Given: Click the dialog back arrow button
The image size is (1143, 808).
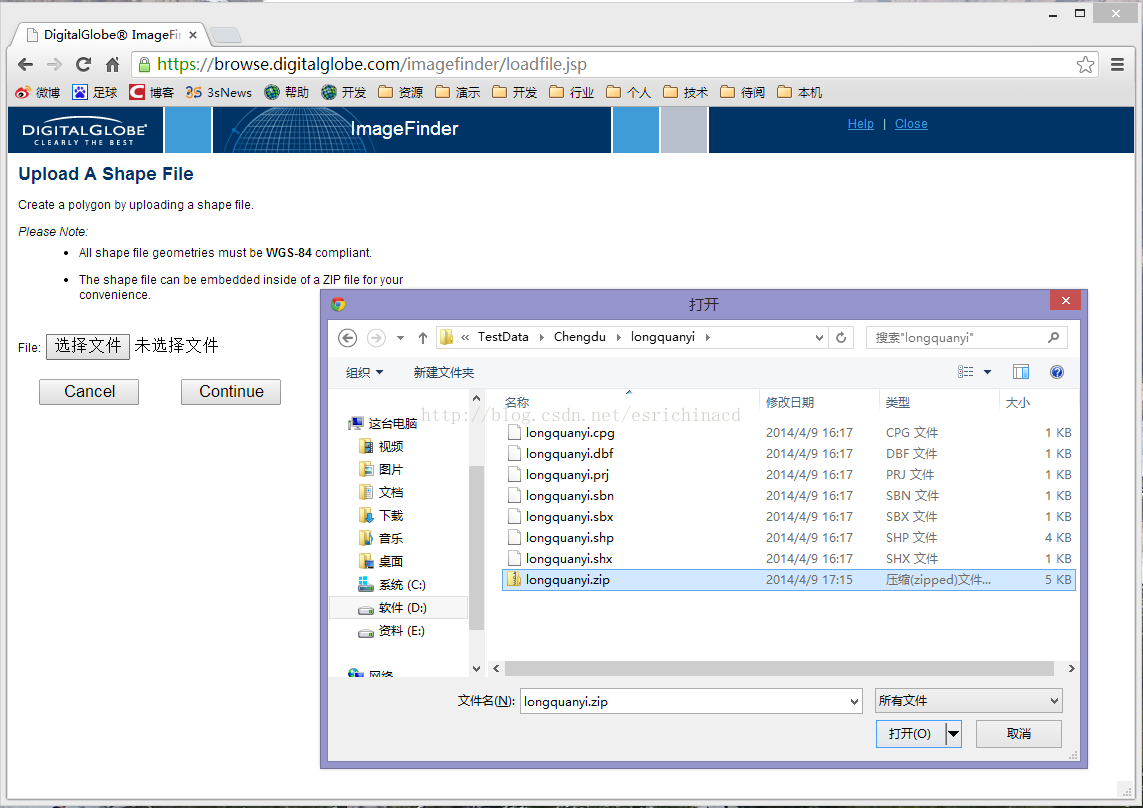Looking at the screenshot, I should 348,338.
